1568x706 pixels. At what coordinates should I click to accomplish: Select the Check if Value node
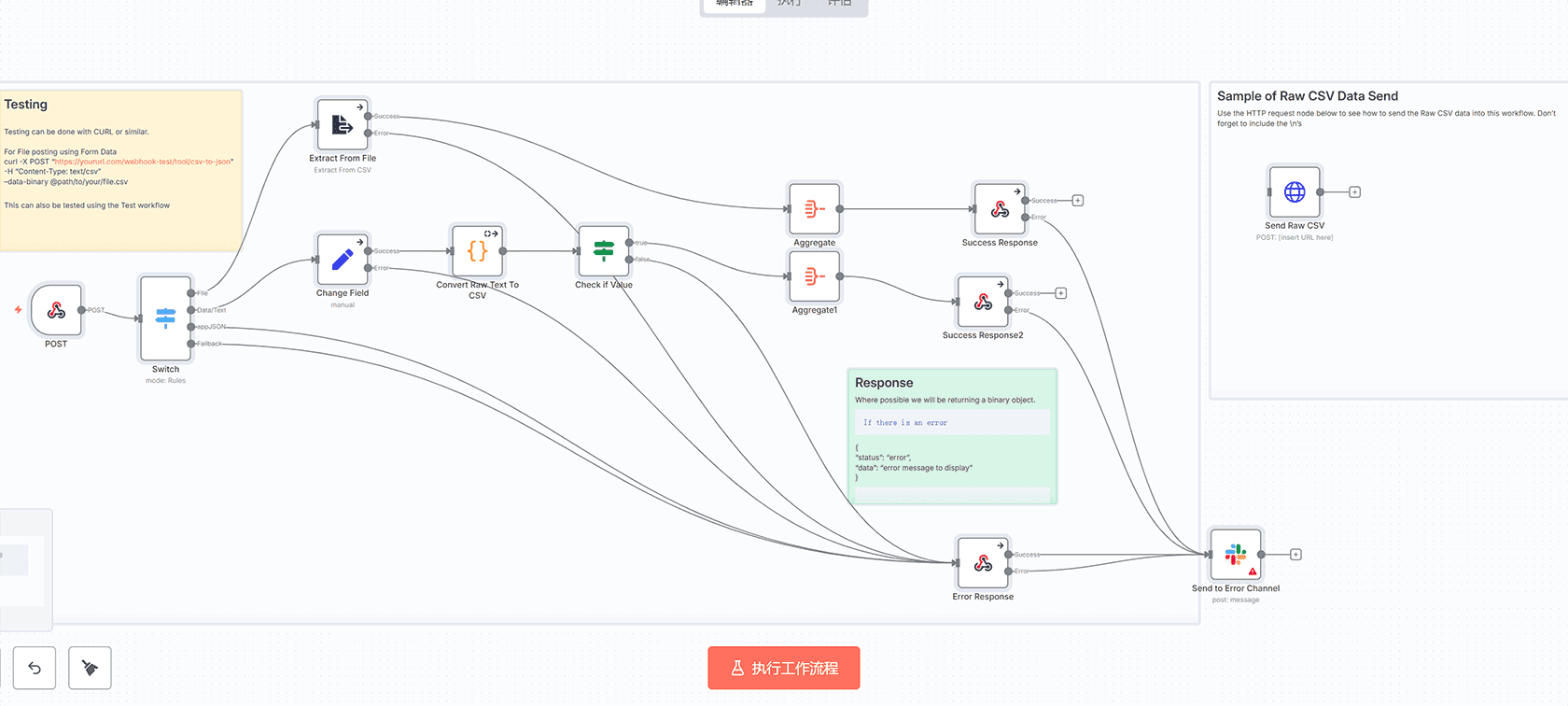pos(604,250)
